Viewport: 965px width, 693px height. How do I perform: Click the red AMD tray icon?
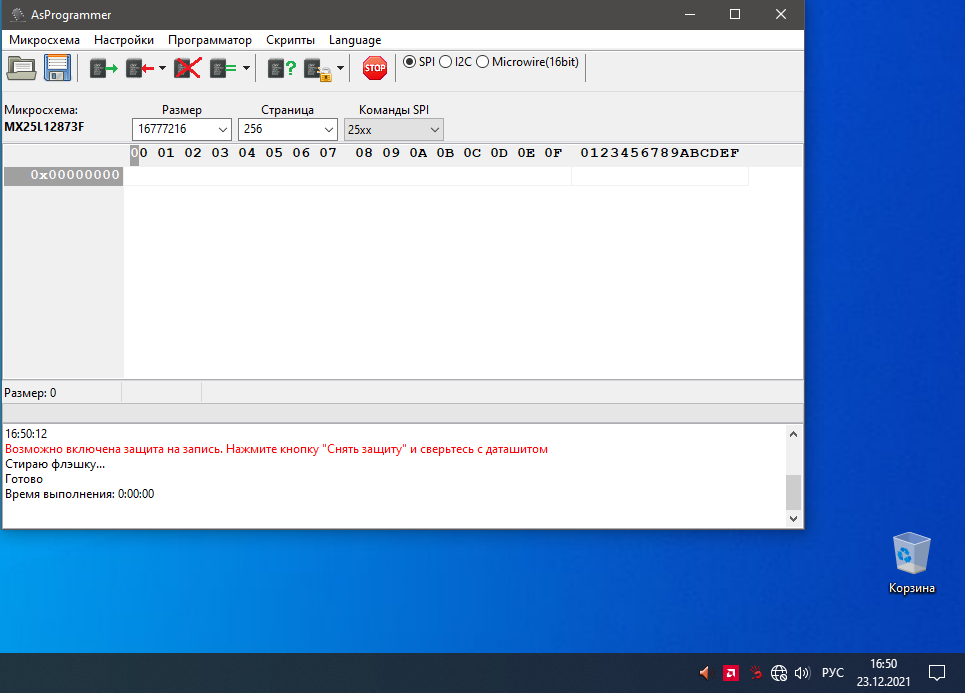731,673
